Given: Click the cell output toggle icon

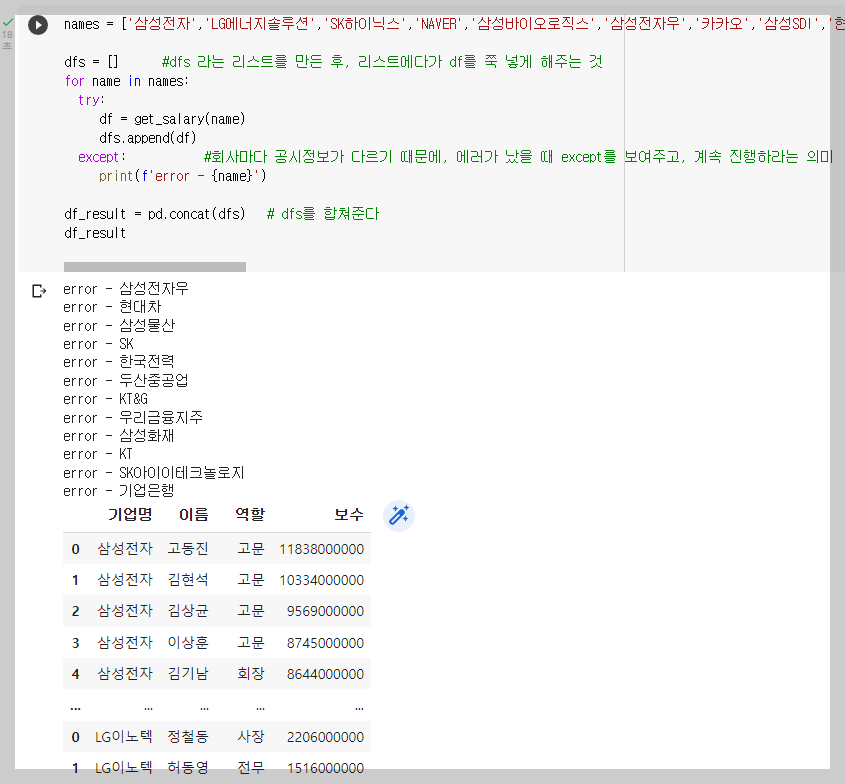Looking at the screenshot, I should click(x=39, y=291).
